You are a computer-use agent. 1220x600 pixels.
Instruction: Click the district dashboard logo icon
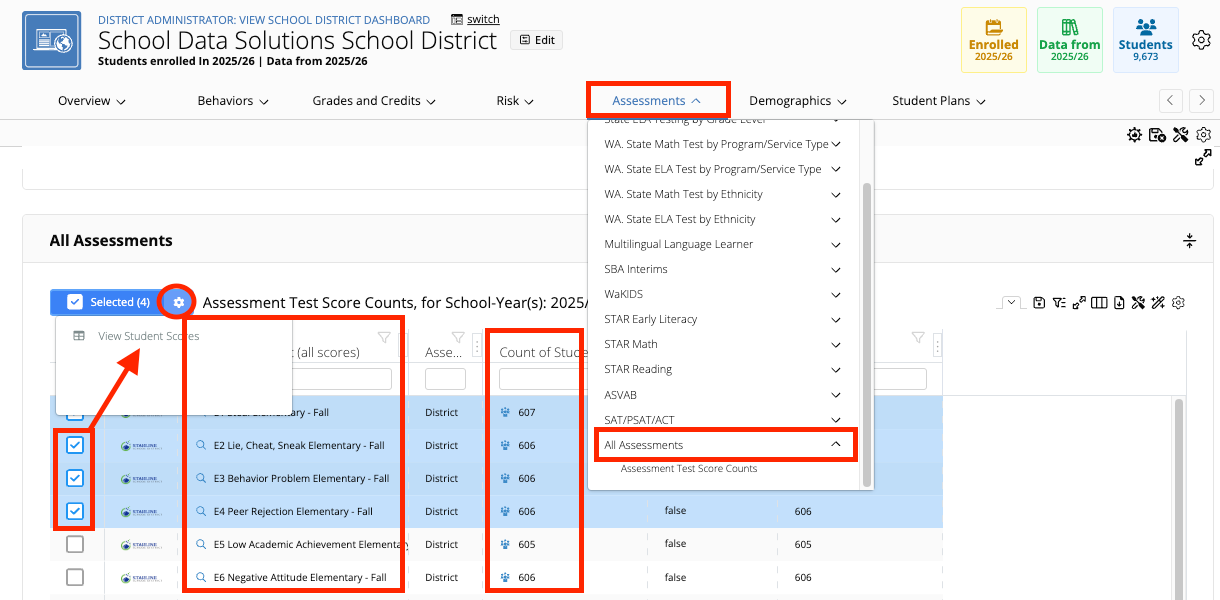[51, 41]
